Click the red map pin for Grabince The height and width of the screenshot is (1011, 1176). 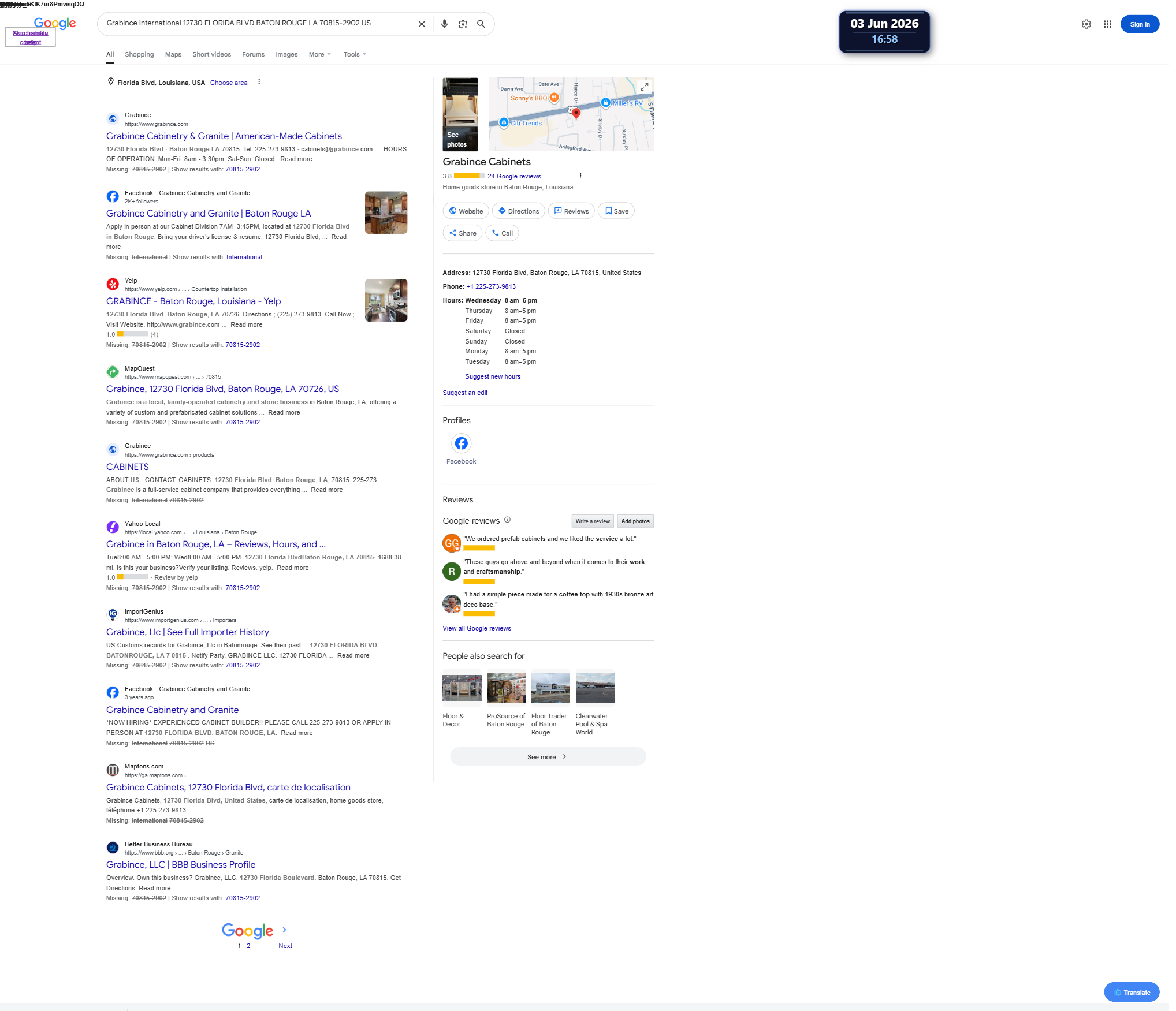(576, 113)
